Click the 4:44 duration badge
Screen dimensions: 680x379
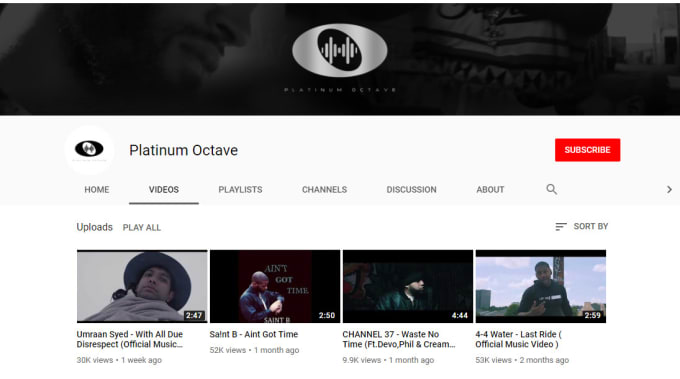[x=460, y=315]
